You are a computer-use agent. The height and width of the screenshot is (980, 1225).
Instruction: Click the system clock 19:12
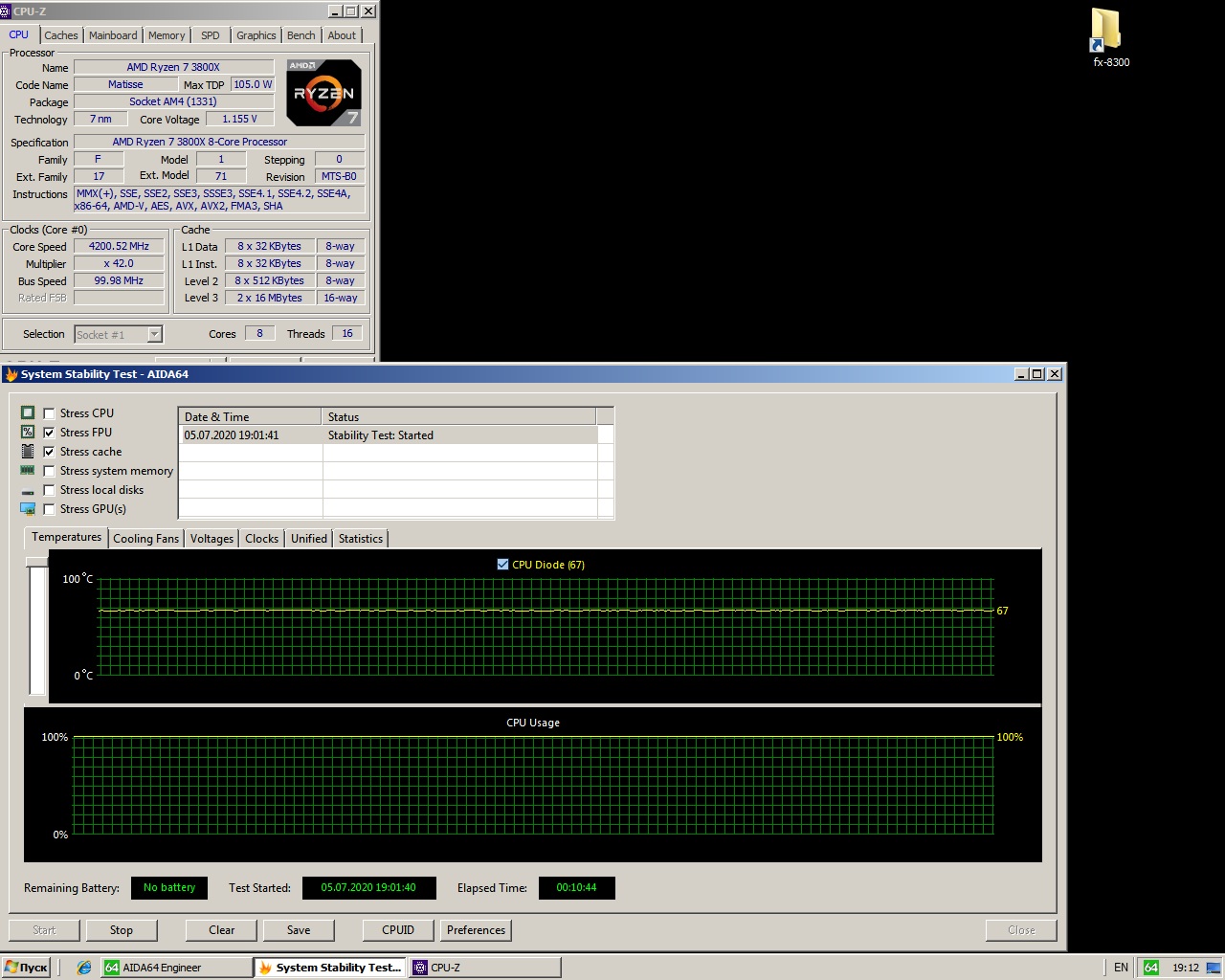click(1186, 968)
